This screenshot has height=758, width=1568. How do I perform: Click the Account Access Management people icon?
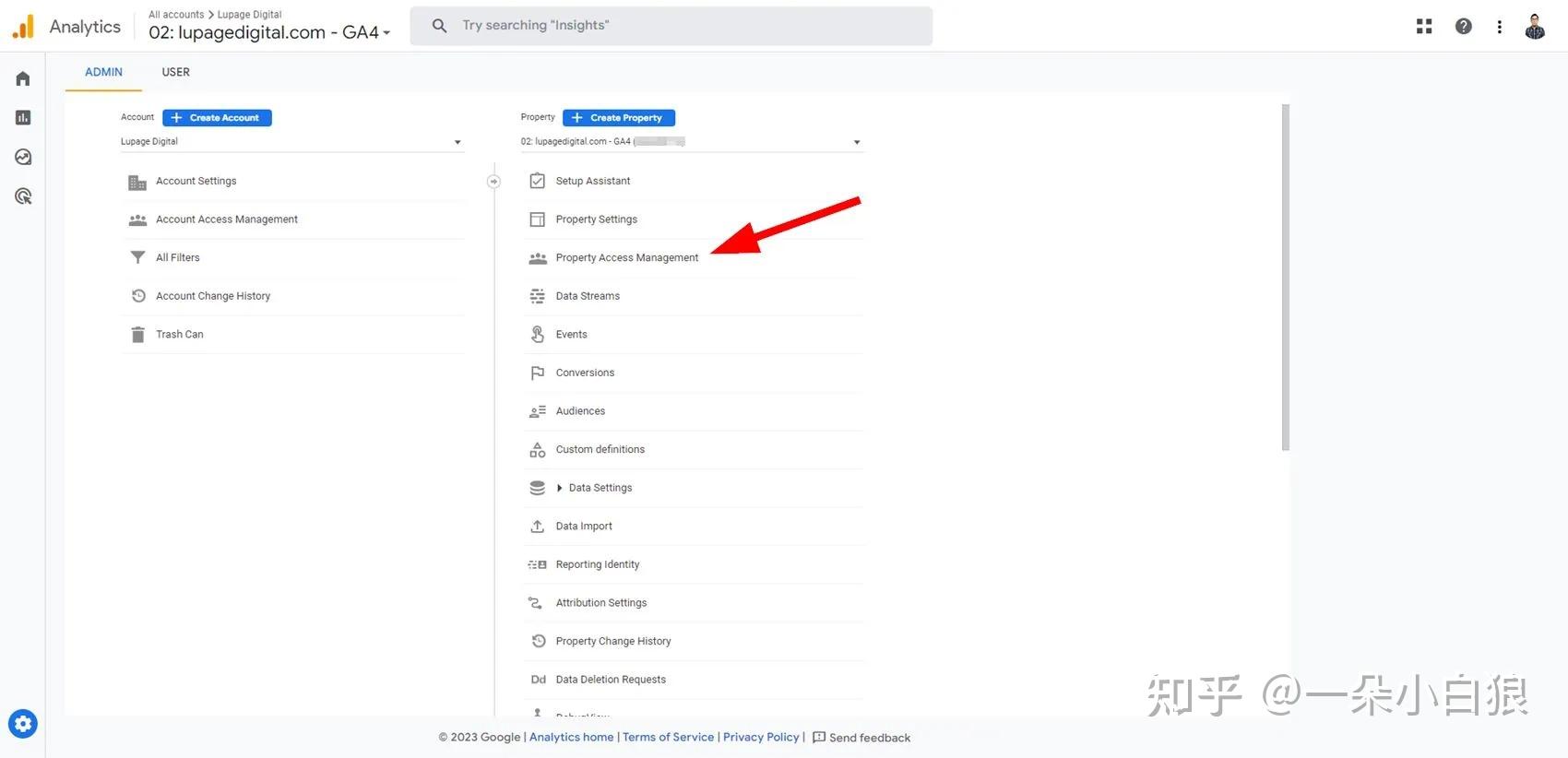tap(137, 219)
